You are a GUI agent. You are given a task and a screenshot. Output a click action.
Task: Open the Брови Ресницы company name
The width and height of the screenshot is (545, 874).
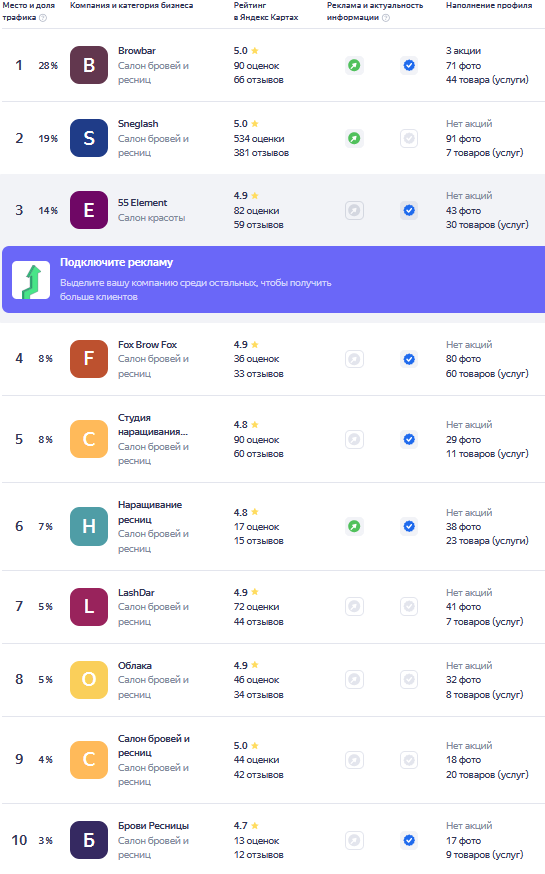(153, 826)
